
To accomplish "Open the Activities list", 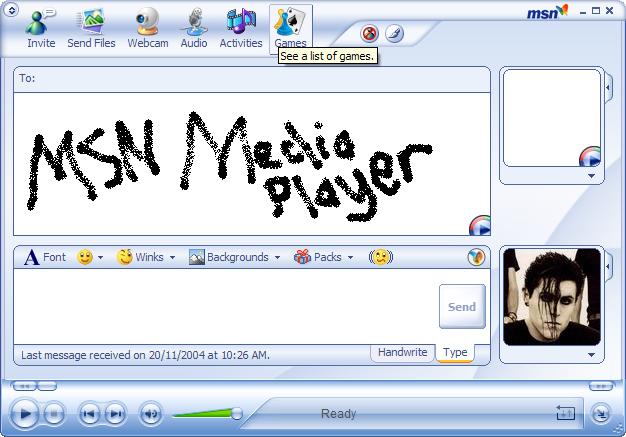I will [241, 28].
